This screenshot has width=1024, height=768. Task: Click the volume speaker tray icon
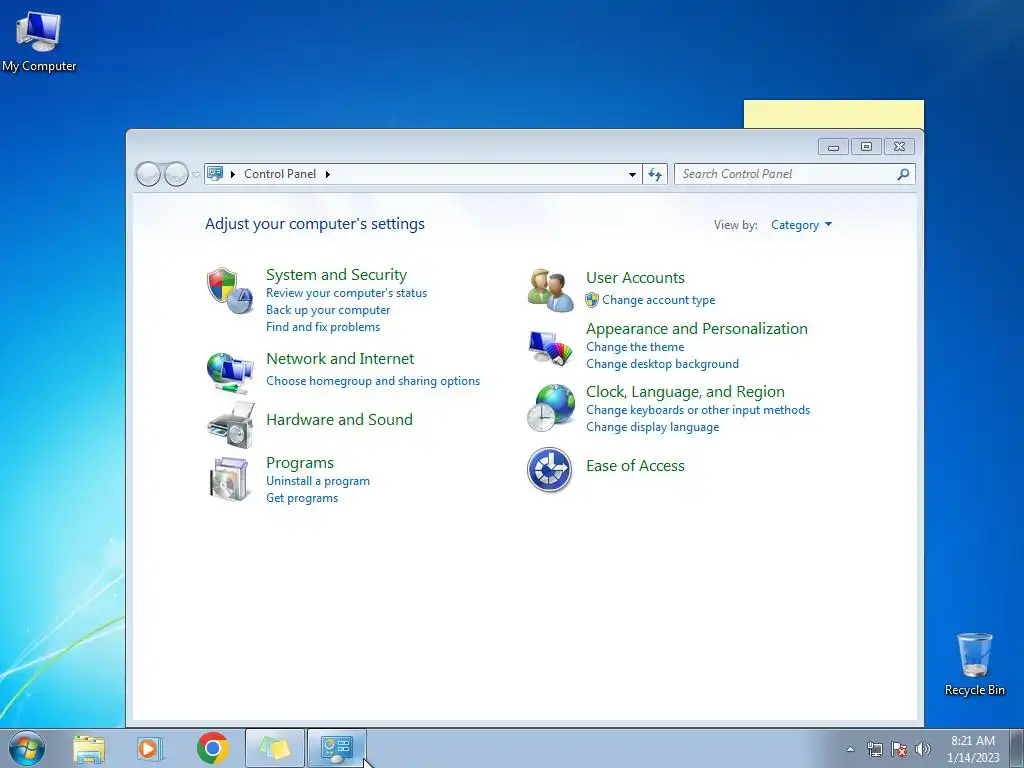click(x=923, y=749)
